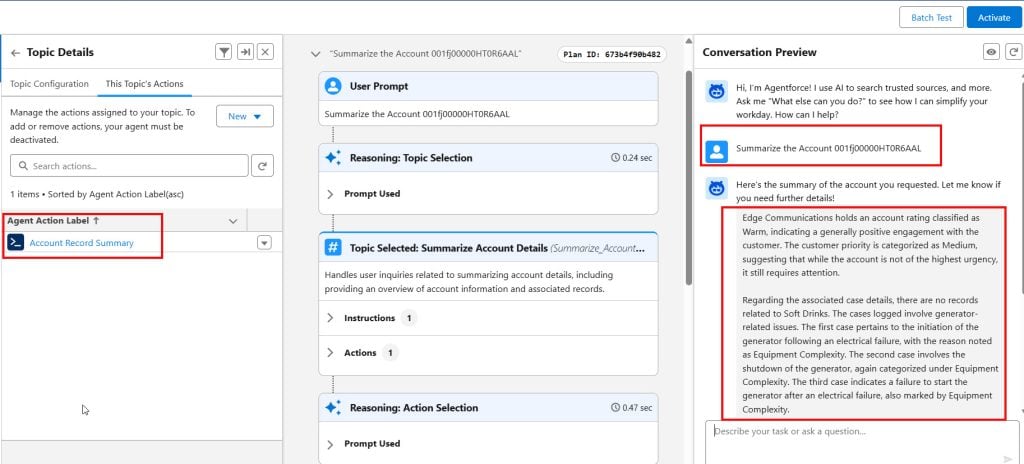Viewport: 1024px width, 464px height.
Task: Click the Reasoning: Action Selection sparkle icon
Action: 333,408
